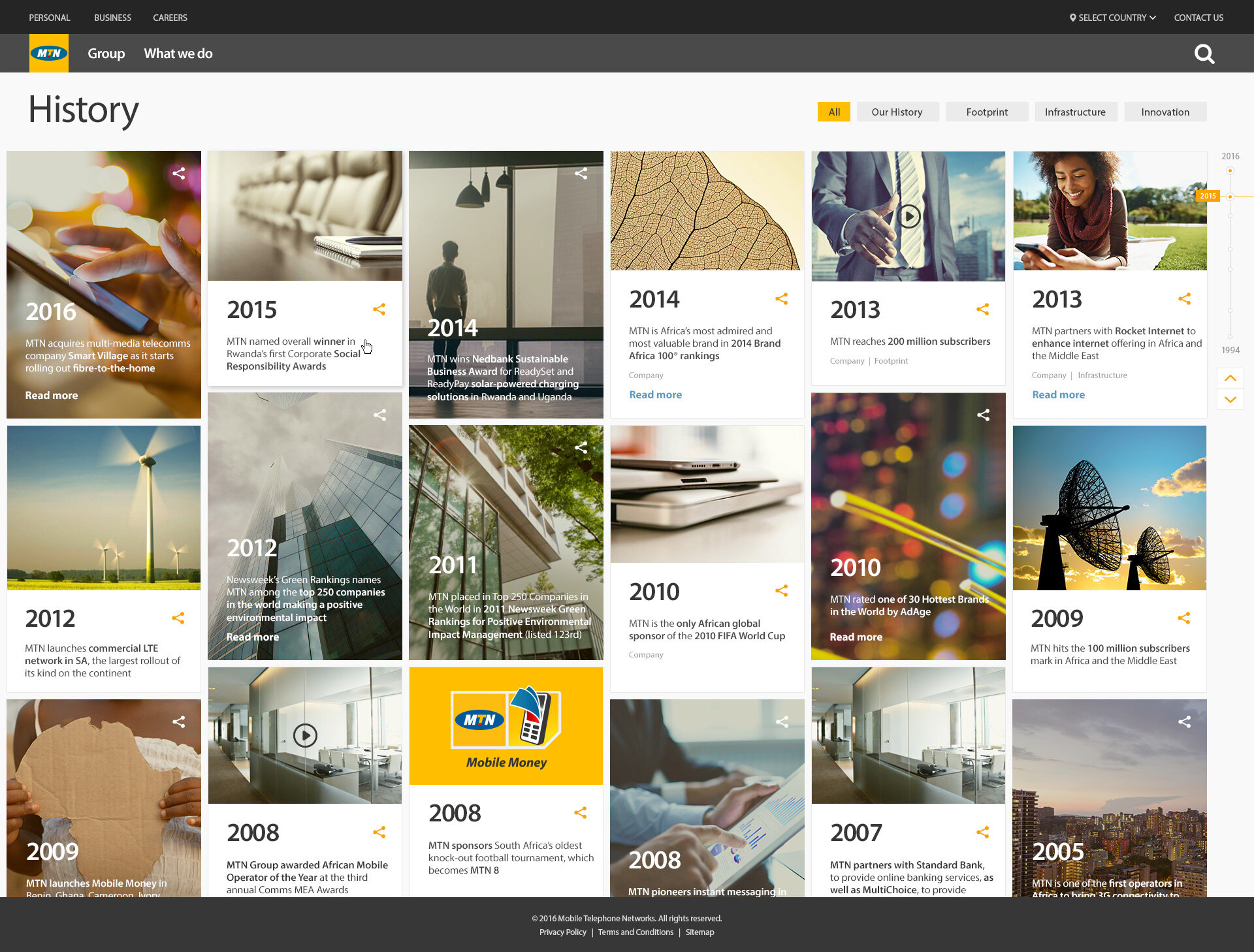Select the All filter tab

click(834, 112)
